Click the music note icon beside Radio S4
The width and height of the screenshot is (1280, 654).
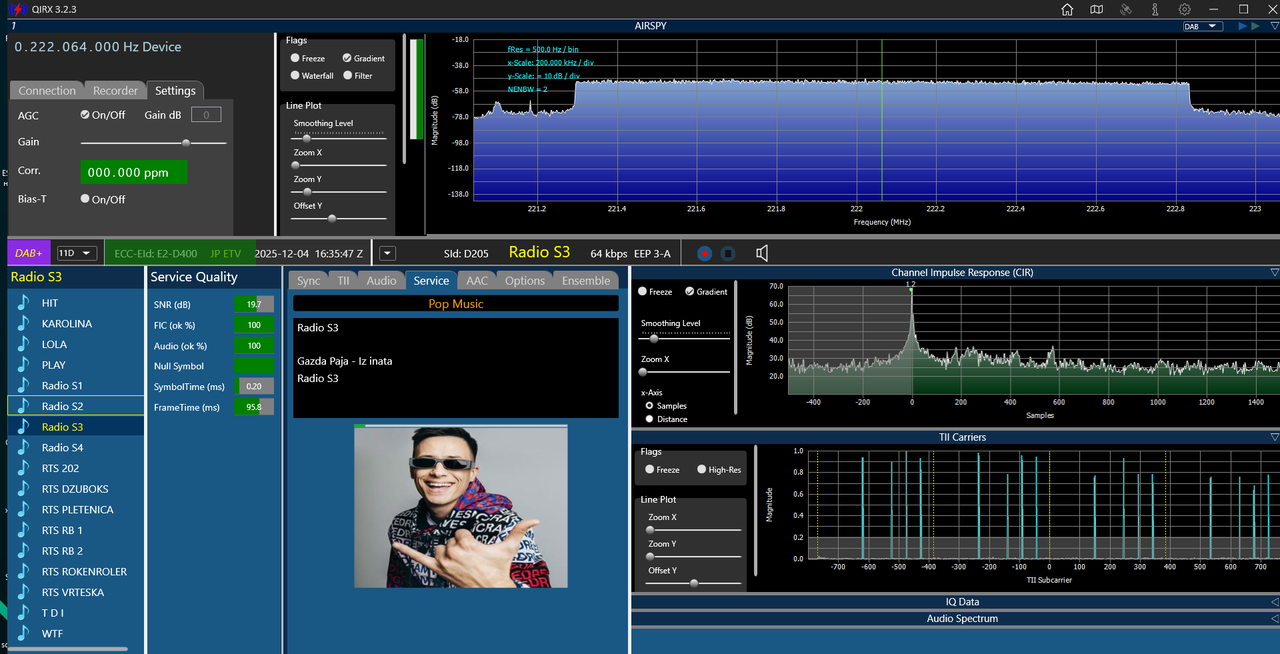(x=24, y=448)
